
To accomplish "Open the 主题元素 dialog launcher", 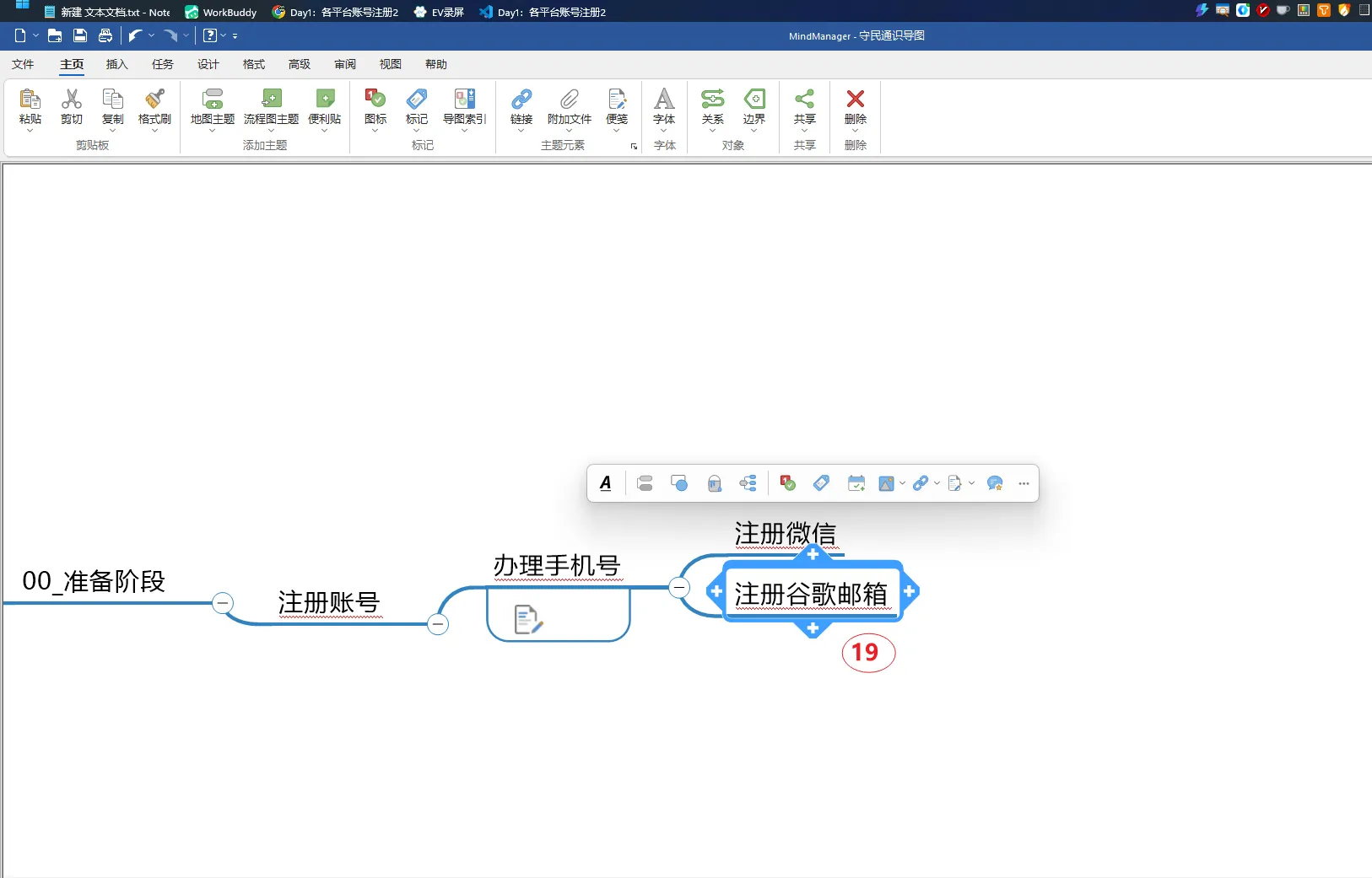I will click(x=634, y=146).
